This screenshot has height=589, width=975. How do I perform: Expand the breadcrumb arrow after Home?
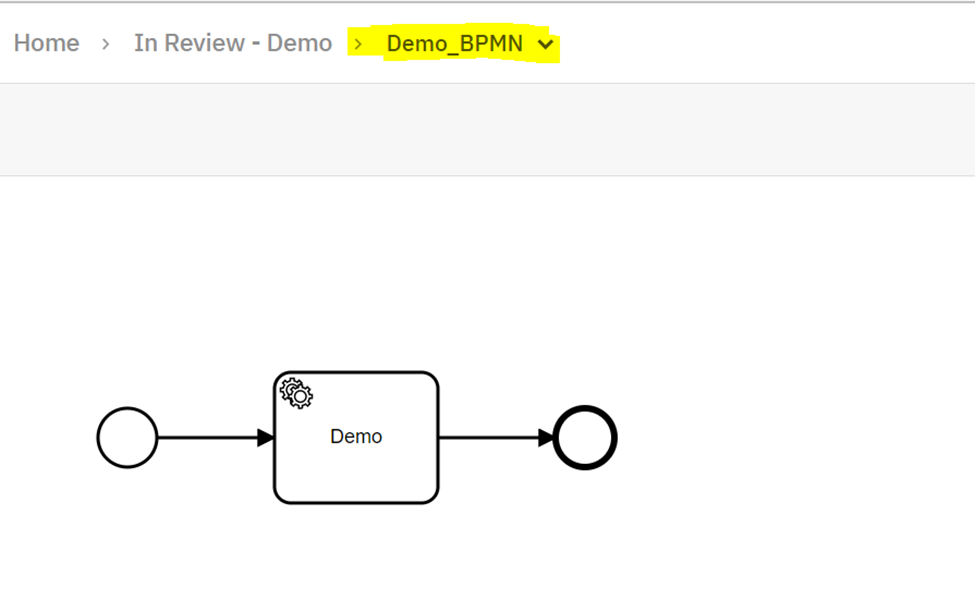coord(104,43)
